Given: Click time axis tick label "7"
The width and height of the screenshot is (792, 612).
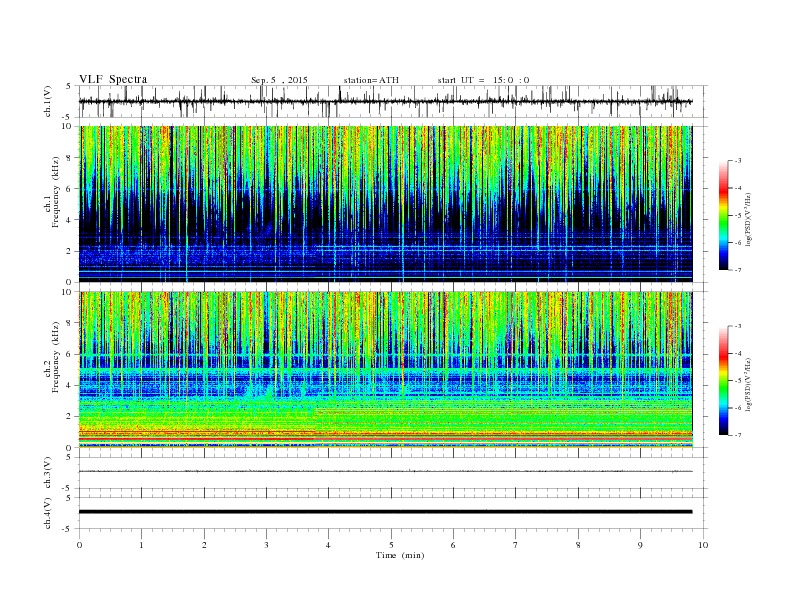Looking at the screenshot, I should pos(516,545).
